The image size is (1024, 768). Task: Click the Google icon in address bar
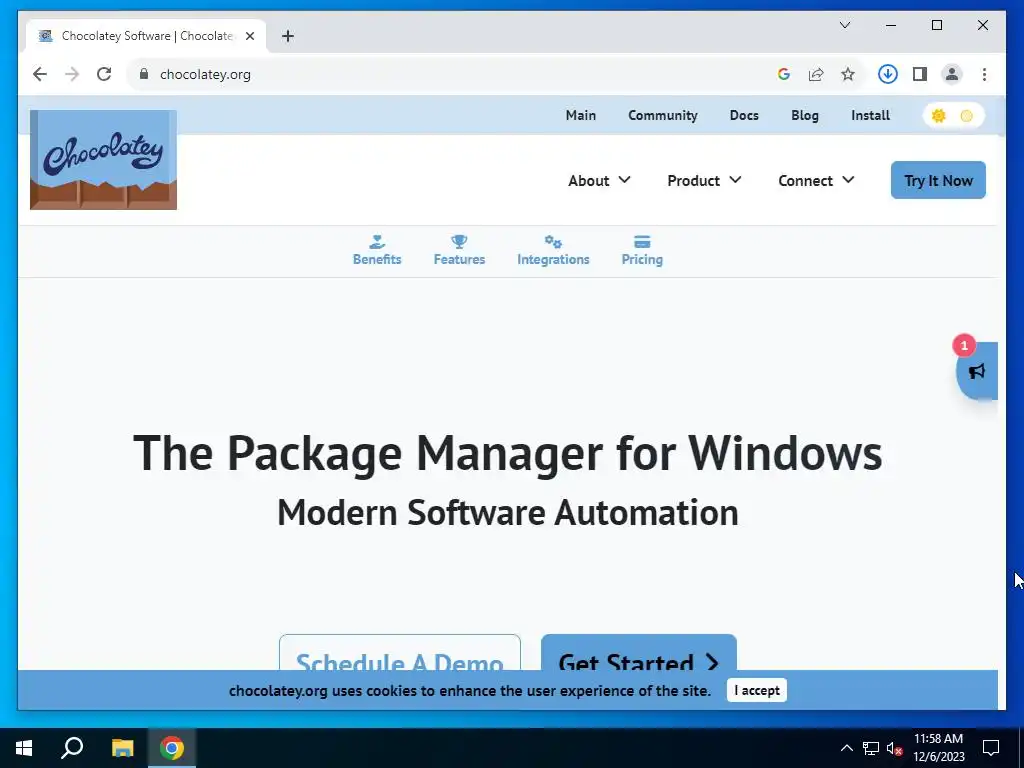coord(784,74)
